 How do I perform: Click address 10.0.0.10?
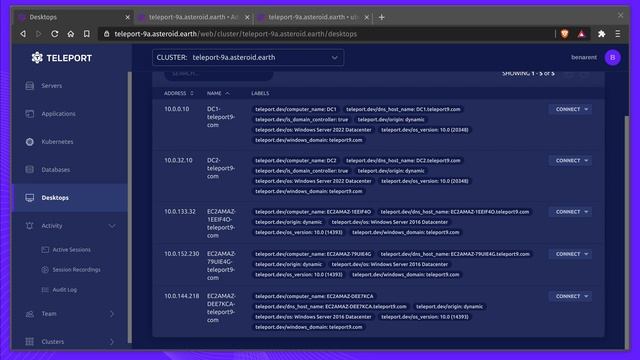click(176, 109)
